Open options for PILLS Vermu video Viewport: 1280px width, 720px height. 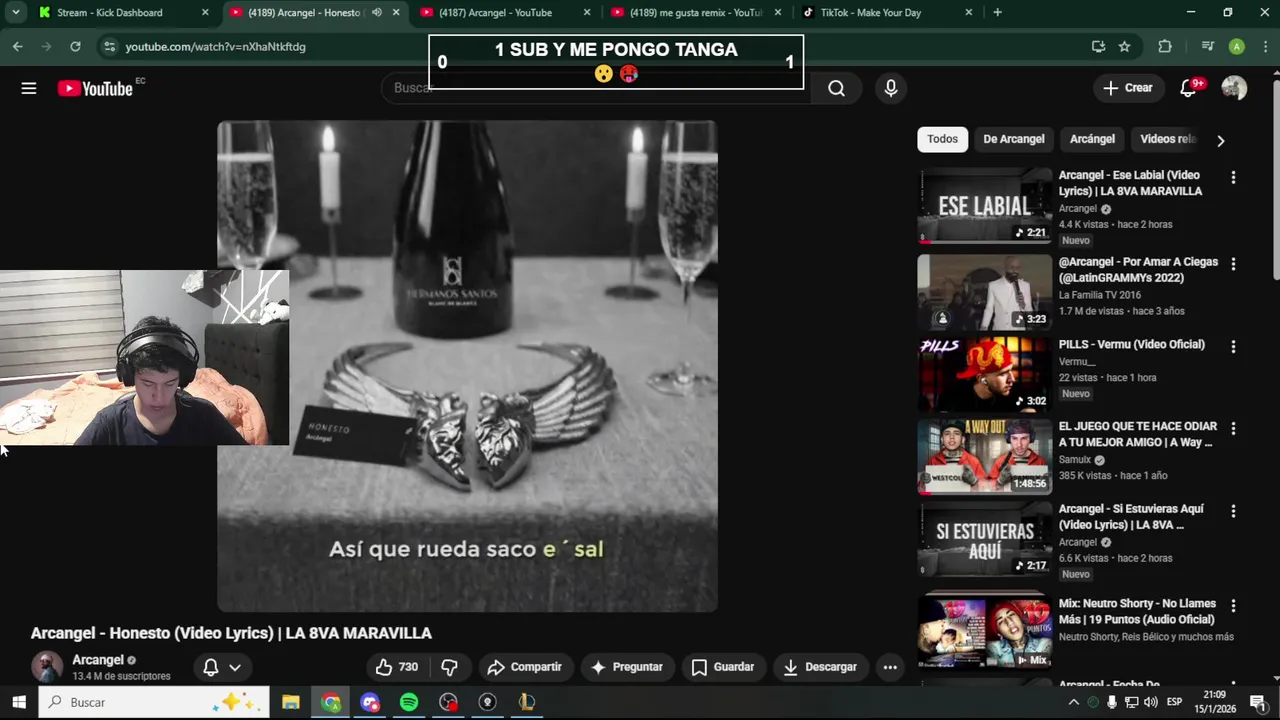1233,346
